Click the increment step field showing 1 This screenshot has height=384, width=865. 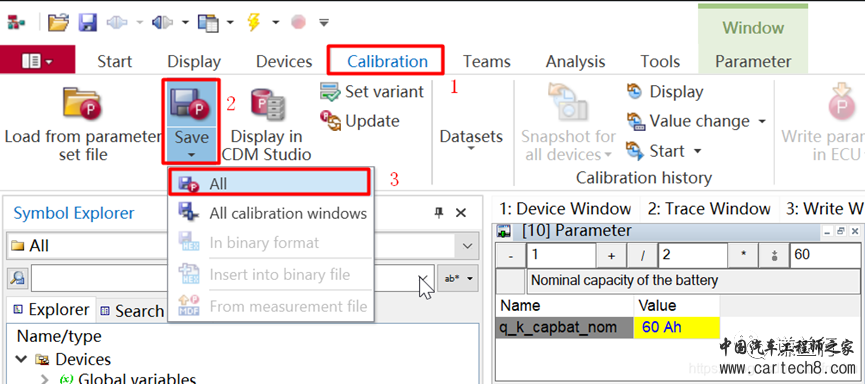(x=561, y=256)
